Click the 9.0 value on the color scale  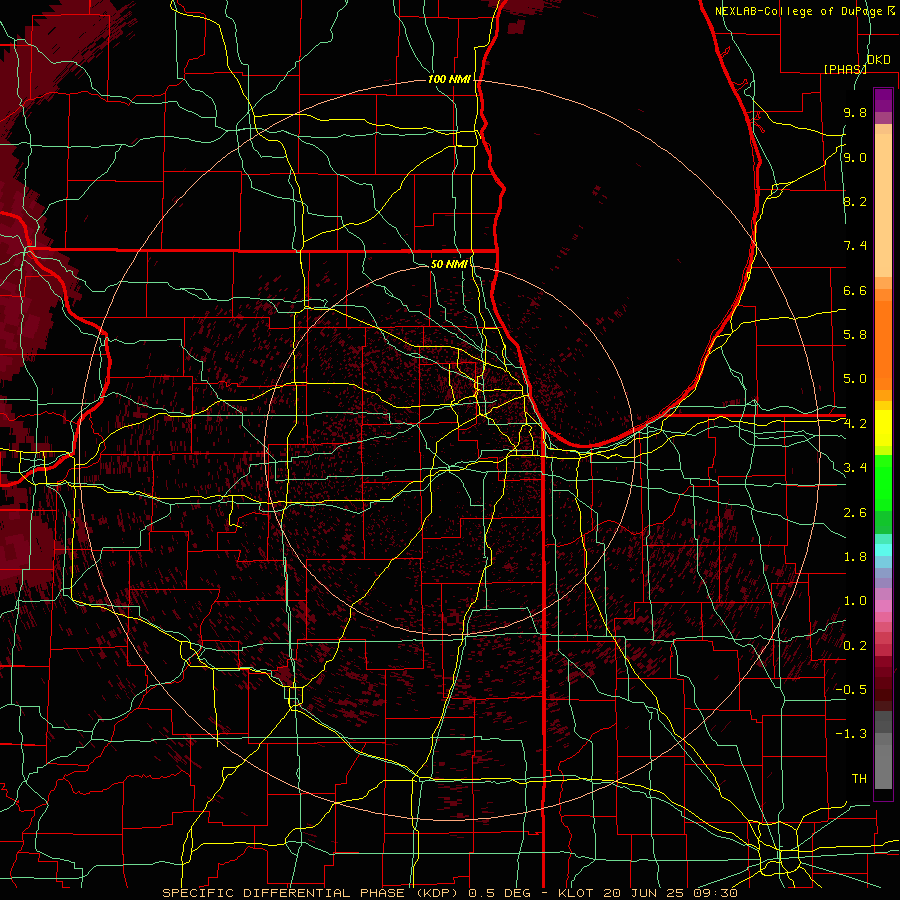[855, 157]
